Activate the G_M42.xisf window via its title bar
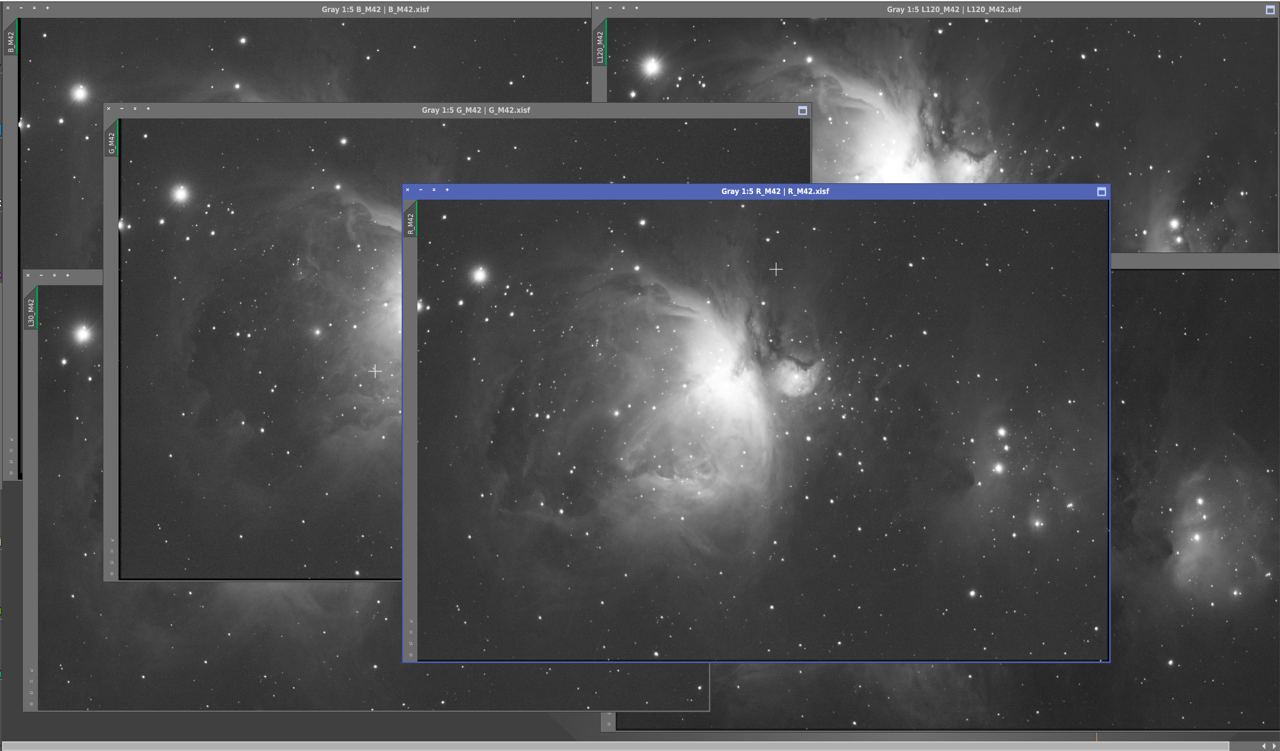The width and height of the screenshot is (1280, 751). pos(475,110)
